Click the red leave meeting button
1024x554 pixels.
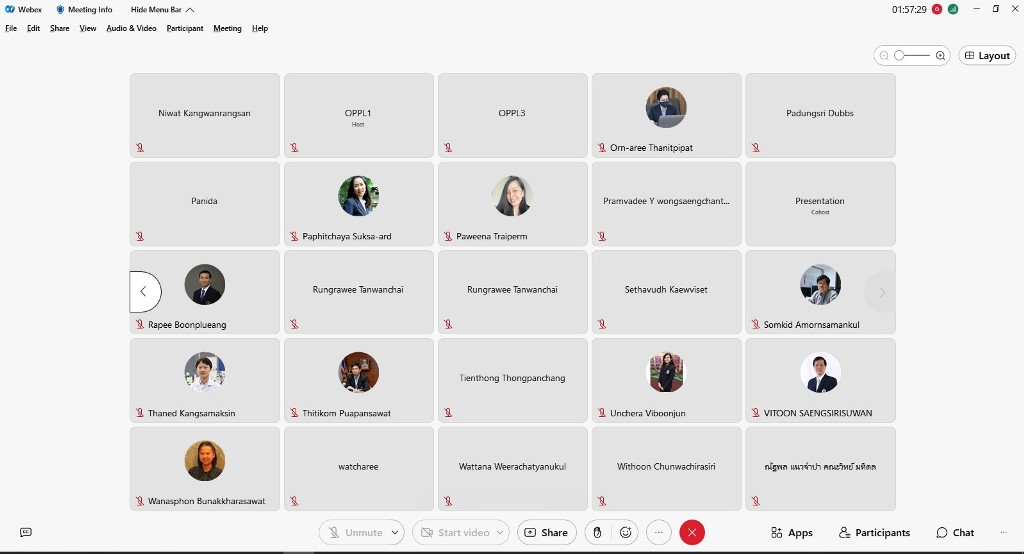[x=692, y=533]
